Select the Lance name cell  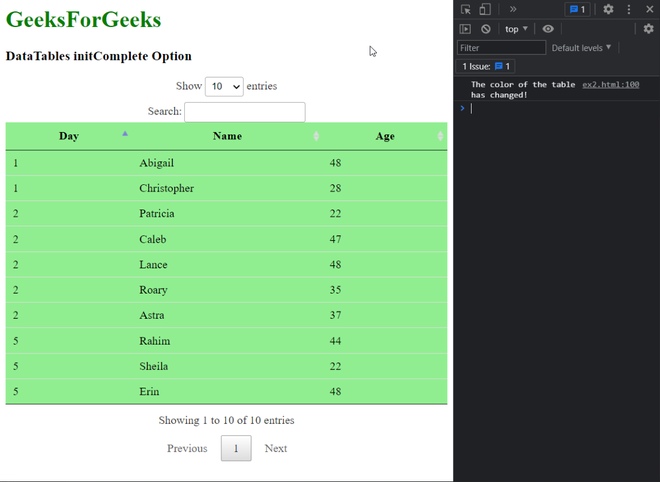point(227,264)
